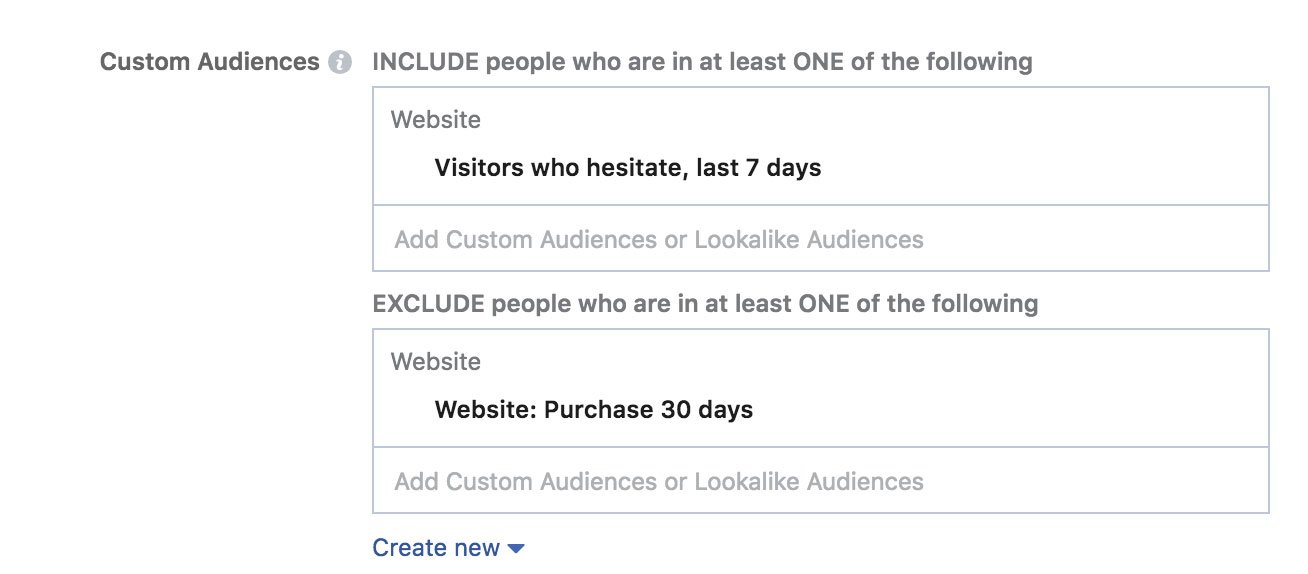Image resolution: width=1308 pixels, height=574 pixels.
Task: Click the Website header in the INCLUDE box
Action: pos(436,120)
